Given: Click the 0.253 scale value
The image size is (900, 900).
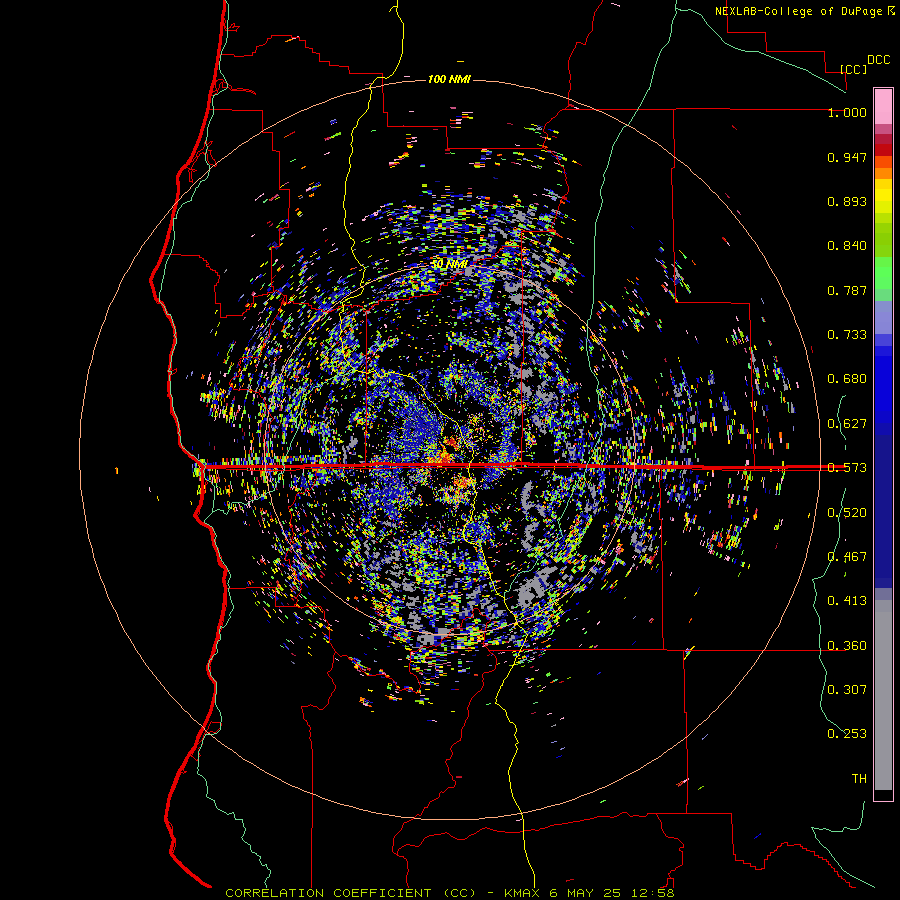Looking at the screenshot, I should pyautogui.click(x=847, y=734).
